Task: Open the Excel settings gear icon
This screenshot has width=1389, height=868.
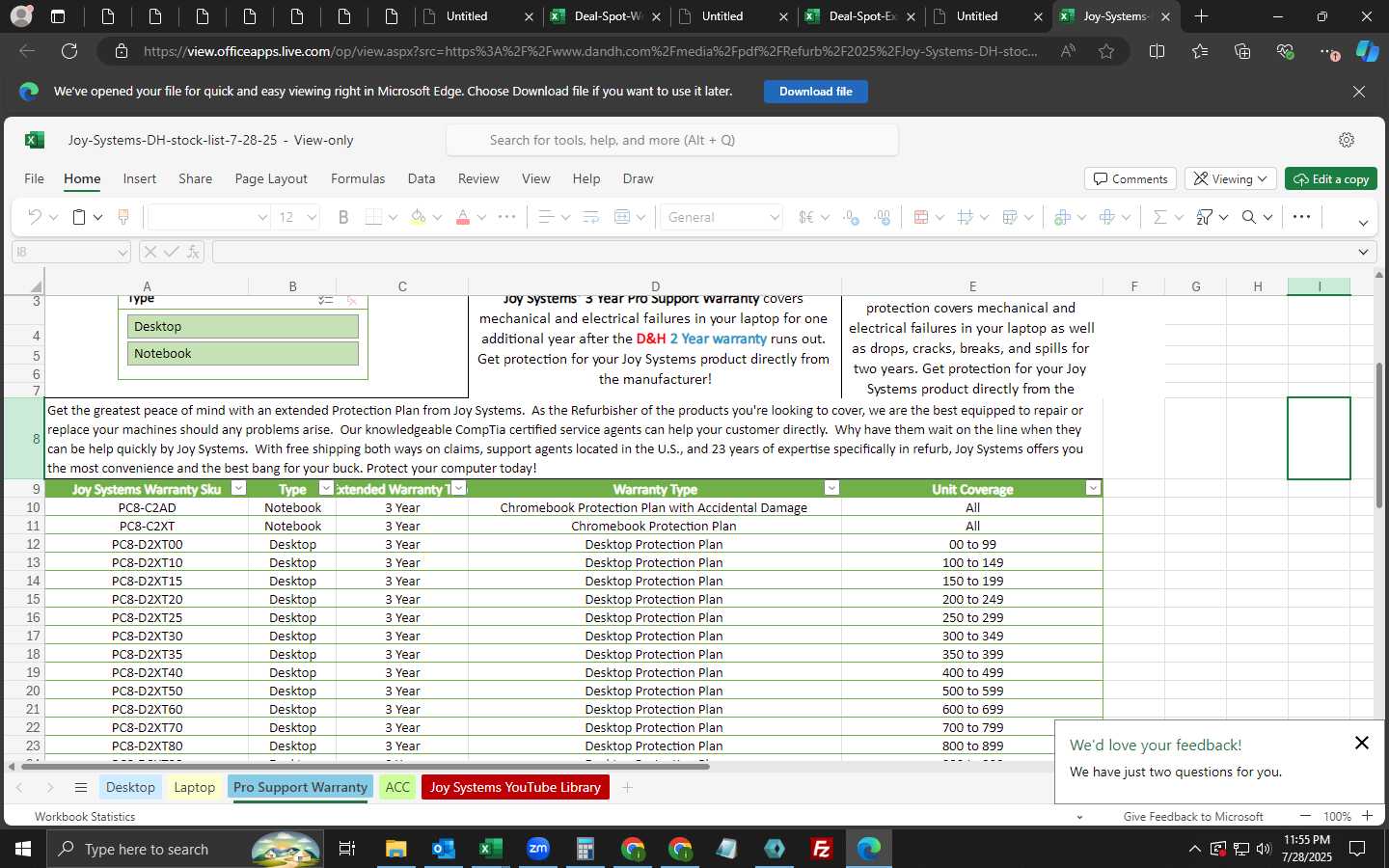Action: pos(1347,140)
